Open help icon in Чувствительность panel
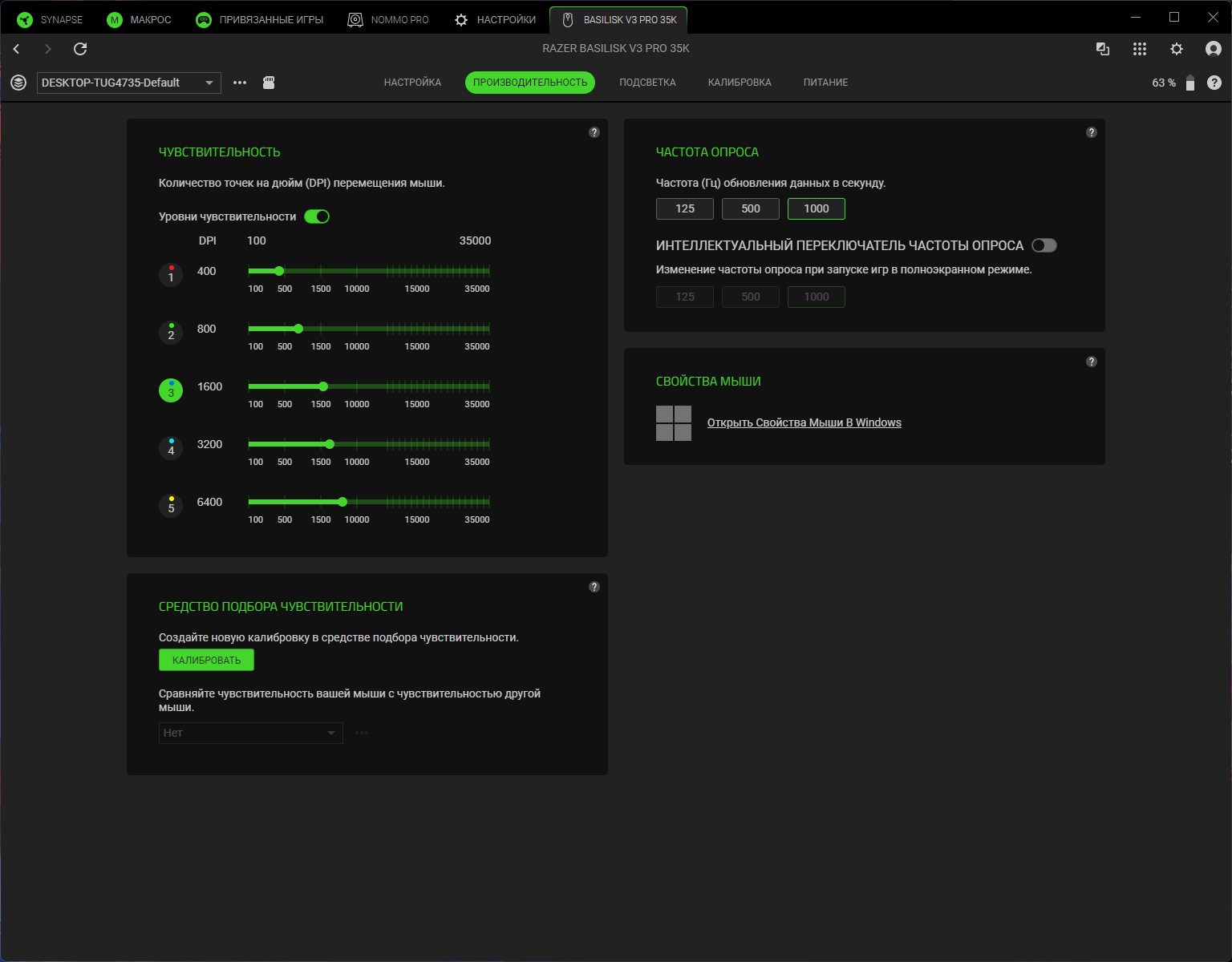This screenshot has height=962, width=1232. click(x=594, y=132)
